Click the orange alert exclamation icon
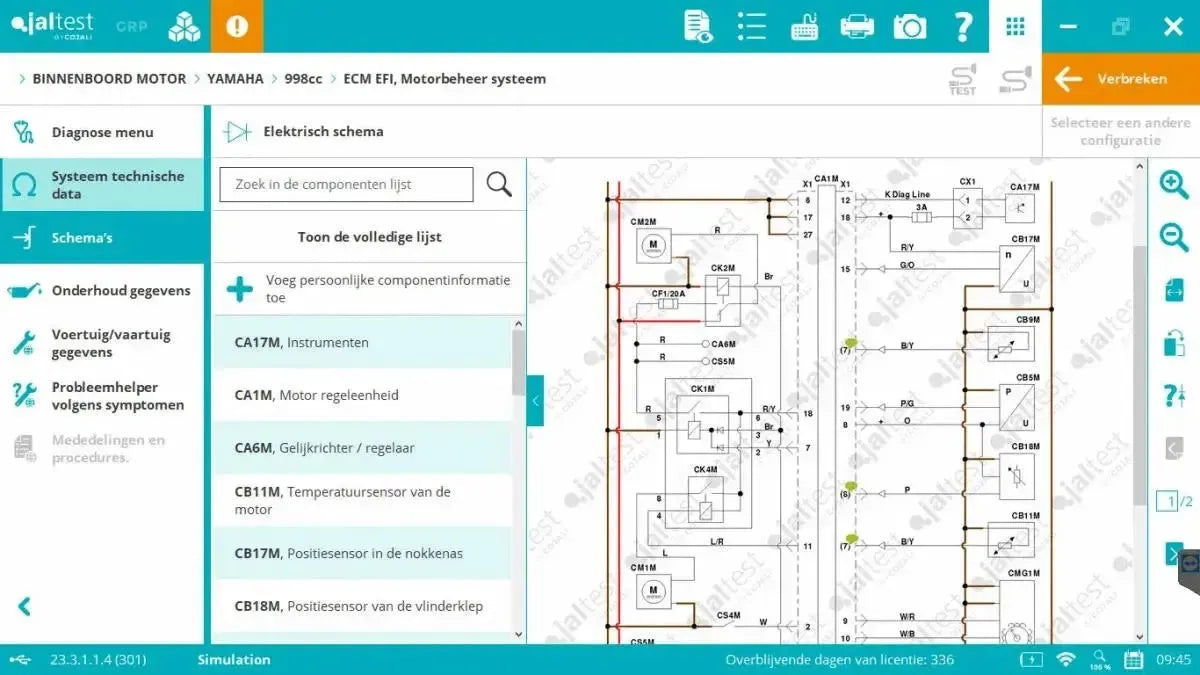 pos(237,27)
